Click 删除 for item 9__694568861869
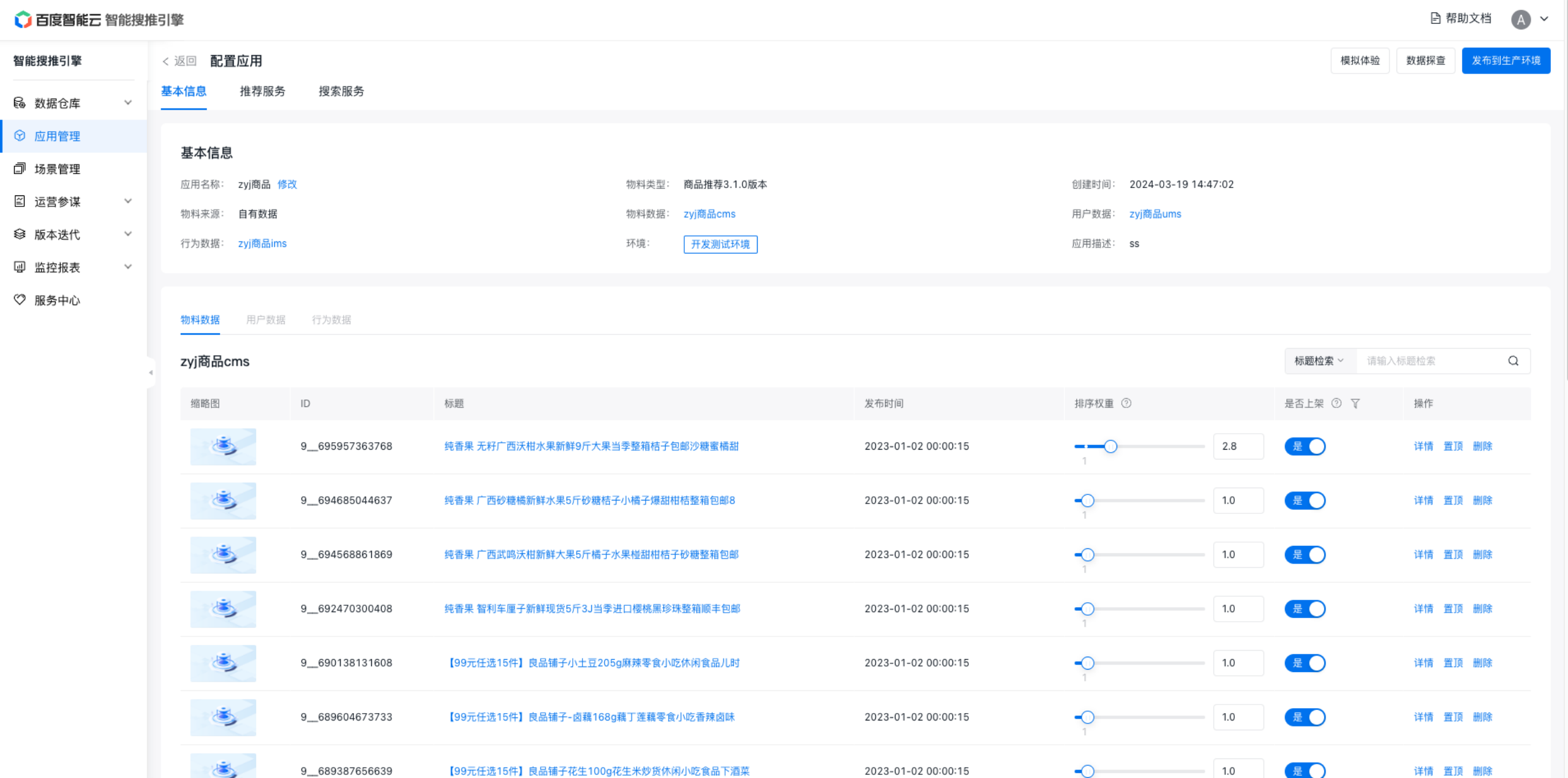 (x=1482, y=554)
